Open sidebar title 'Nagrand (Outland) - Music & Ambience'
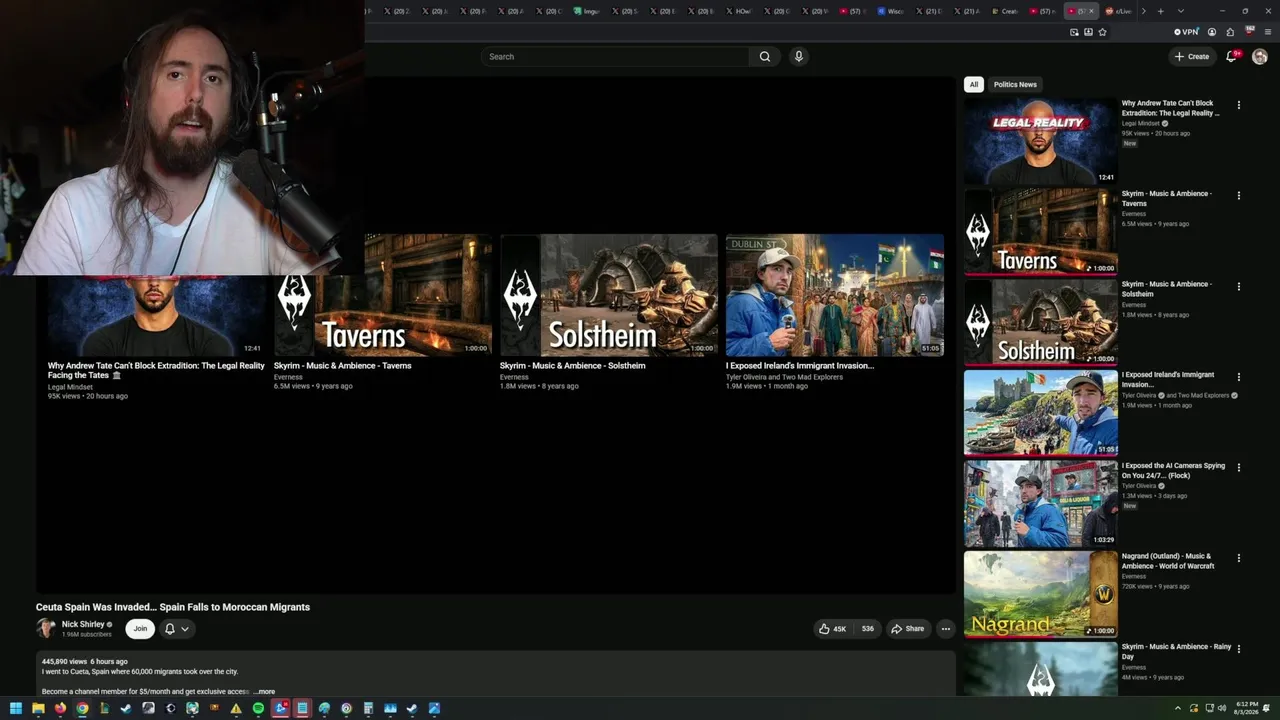Image resolution: width=1280 pixels, height=720 pixels. 1168,561
